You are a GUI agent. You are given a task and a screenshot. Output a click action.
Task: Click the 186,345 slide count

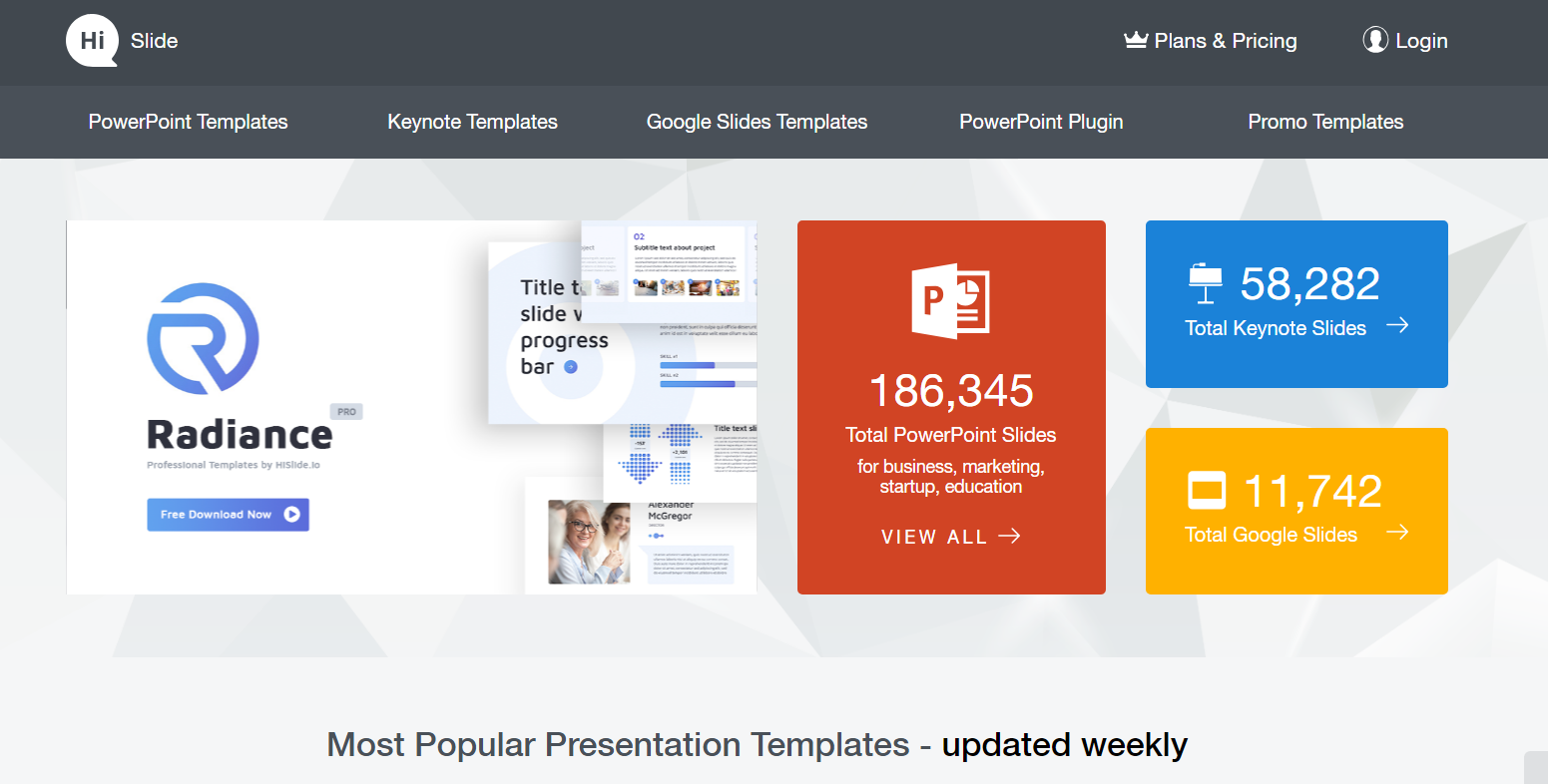click(951, 390)
